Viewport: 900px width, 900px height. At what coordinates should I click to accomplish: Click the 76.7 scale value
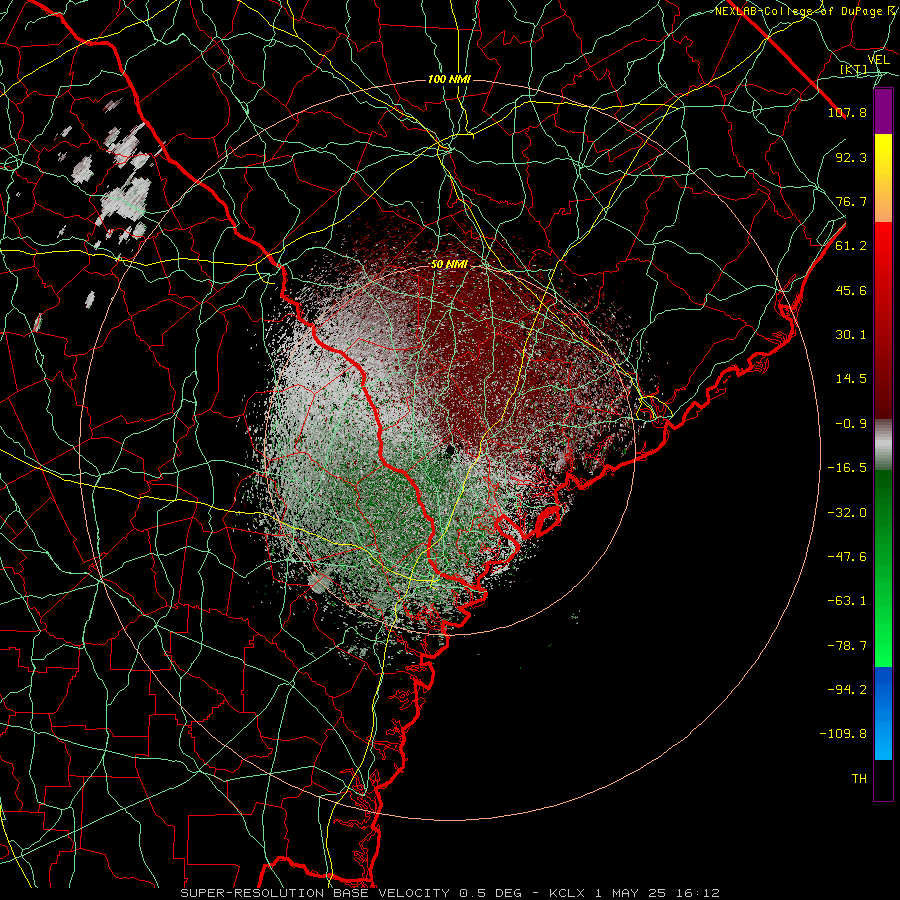[x=851, y=201]
